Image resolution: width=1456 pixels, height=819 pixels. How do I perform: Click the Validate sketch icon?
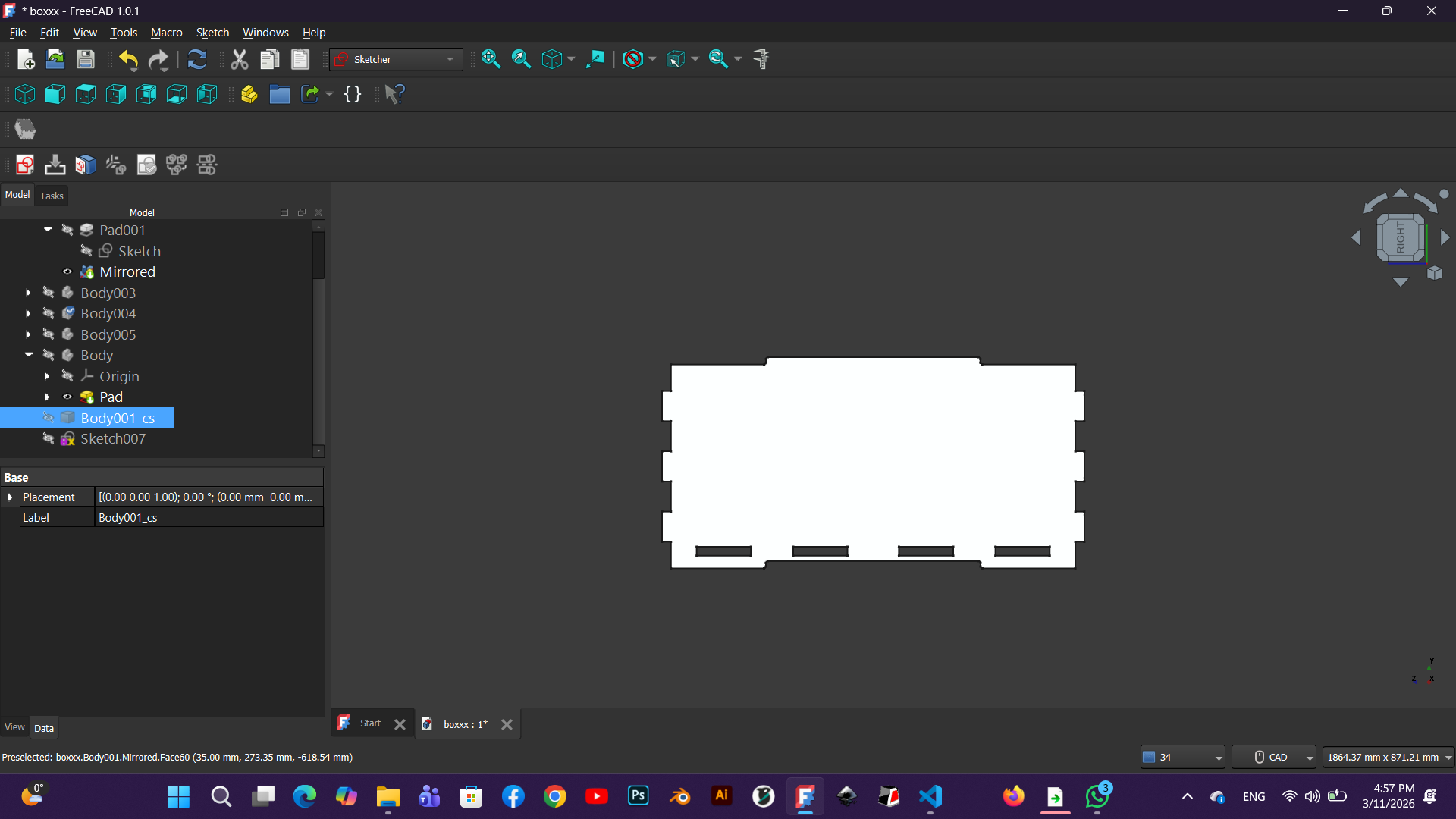[x=146, y=165]
